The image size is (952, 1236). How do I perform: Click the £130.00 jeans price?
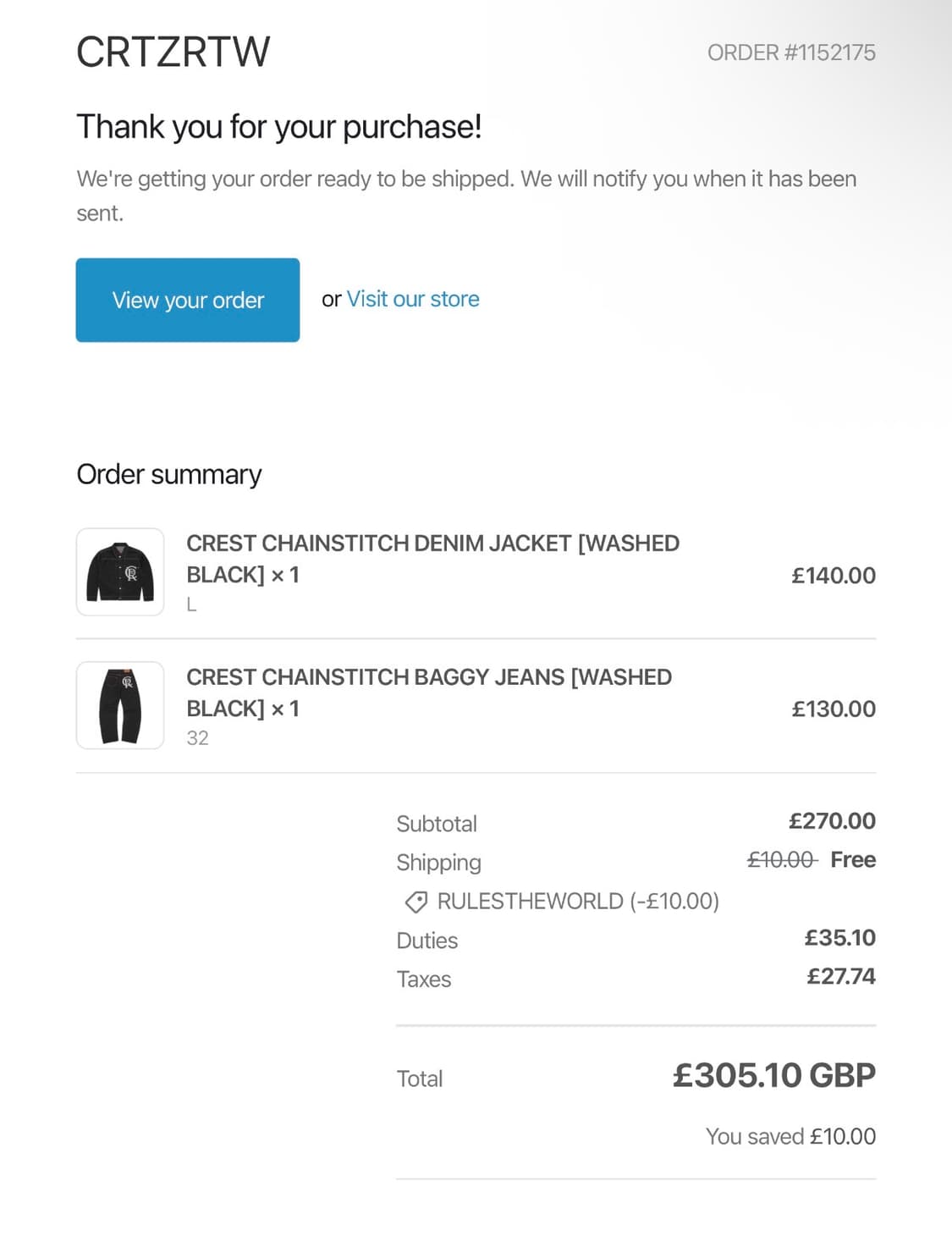(834, 709)
